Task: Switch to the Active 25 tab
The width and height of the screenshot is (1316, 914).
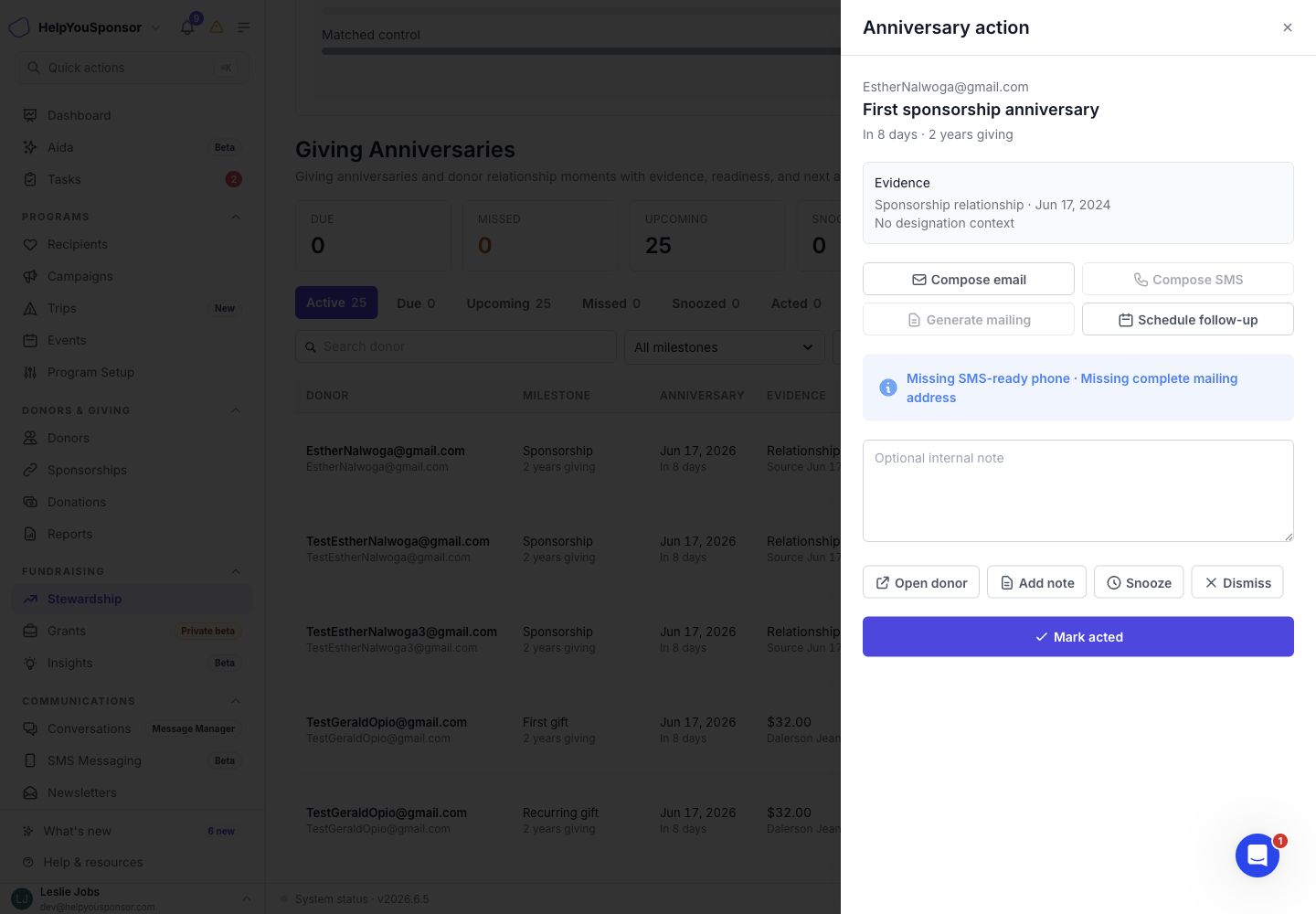Action: [x=336, y=303]
